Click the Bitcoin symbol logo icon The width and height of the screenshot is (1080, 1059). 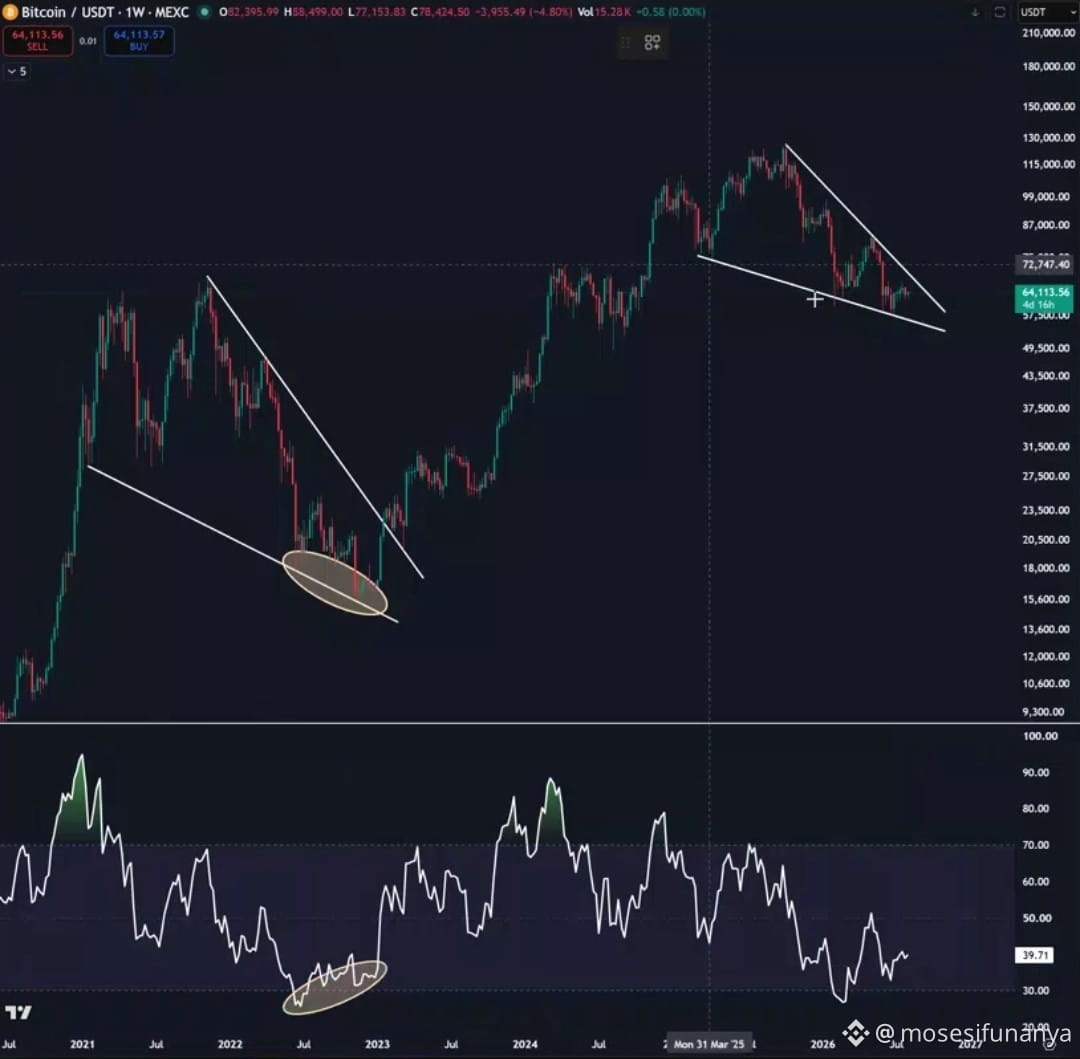[x=10, y=12]
